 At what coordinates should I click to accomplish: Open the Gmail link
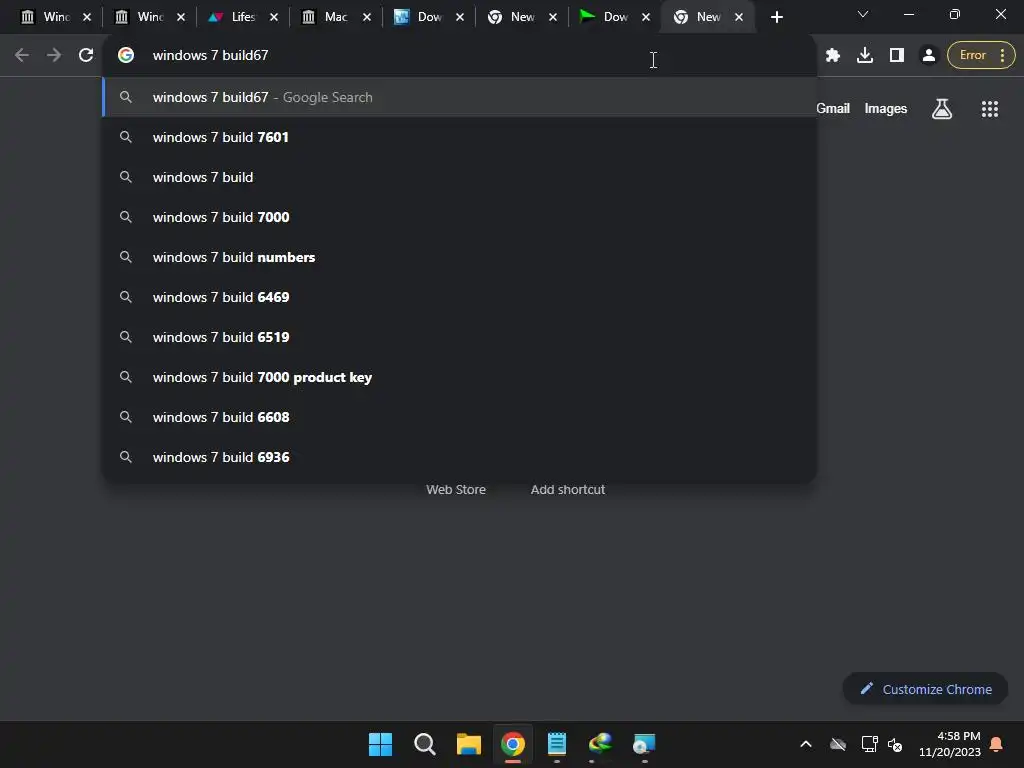point(833,108)
